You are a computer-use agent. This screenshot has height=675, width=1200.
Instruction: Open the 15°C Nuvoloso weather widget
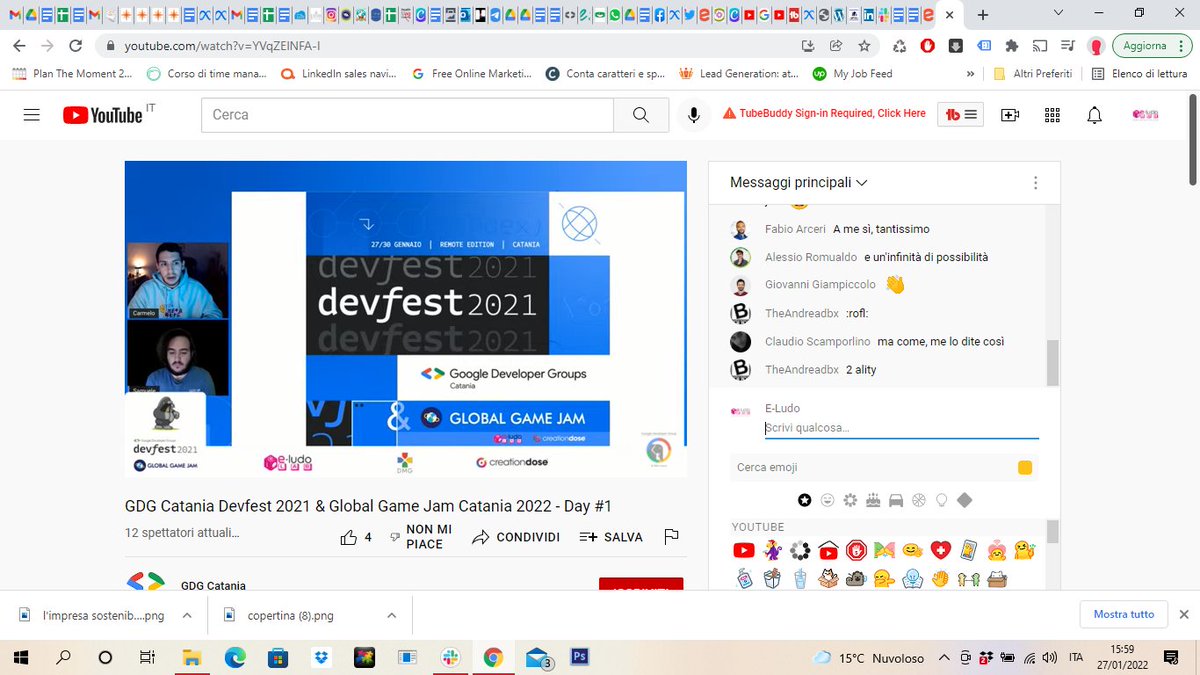pos(868,658)
